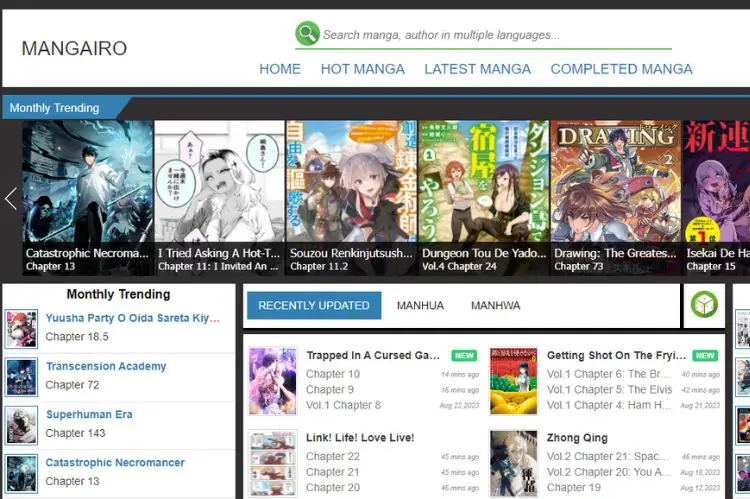Switch to the MANHUA tab
The image size is (750, 499).
420,305
